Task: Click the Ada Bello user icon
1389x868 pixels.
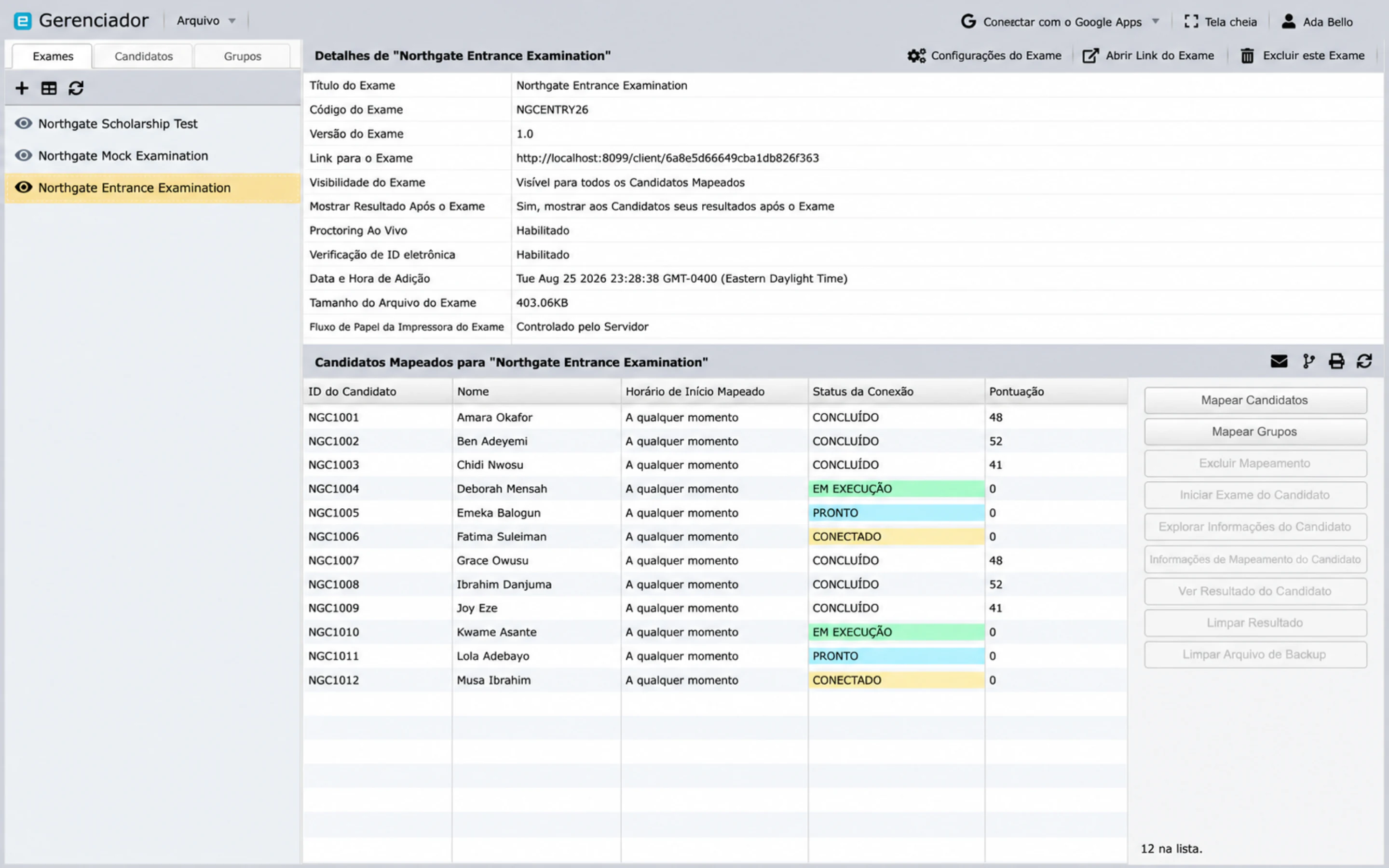Action: [1289, 21]
